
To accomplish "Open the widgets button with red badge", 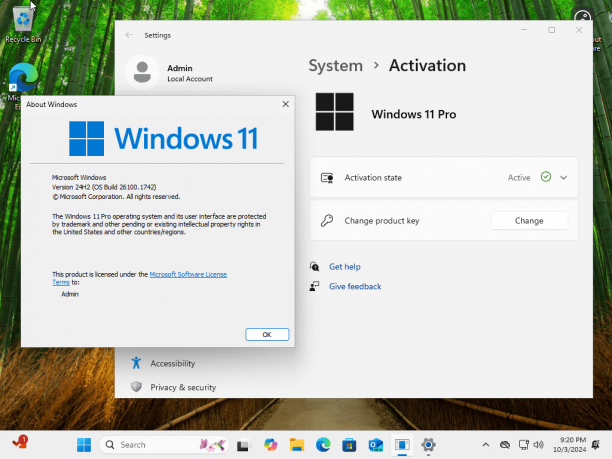I will pyautogui.click(x=20, y=443).
